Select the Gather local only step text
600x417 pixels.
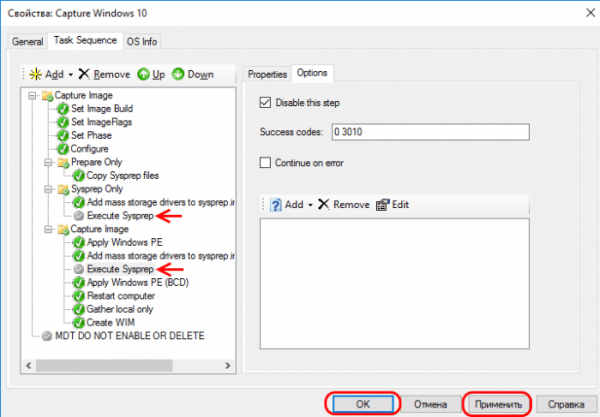[120, 309]
